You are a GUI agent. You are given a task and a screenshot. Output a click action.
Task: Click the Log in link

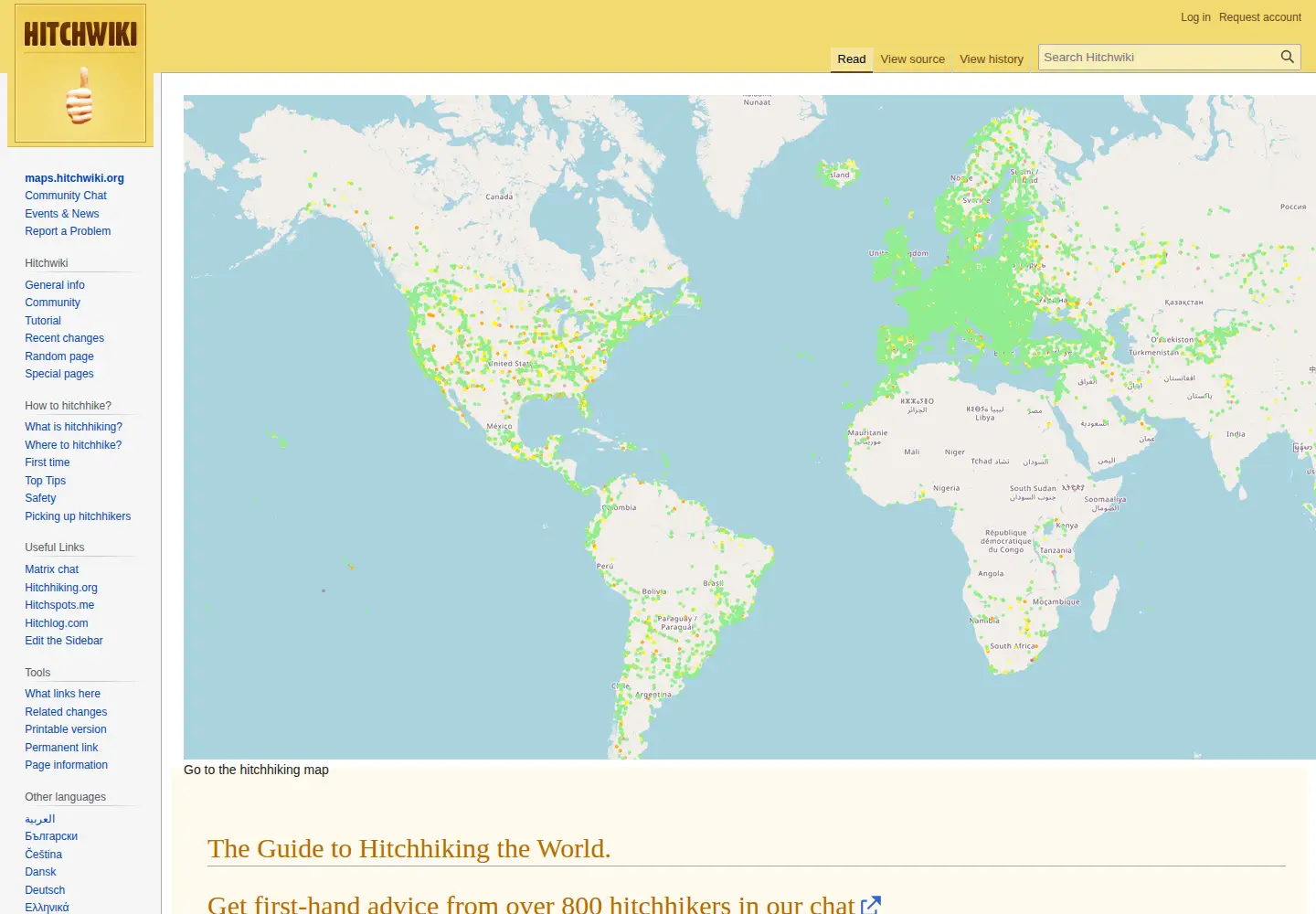tap(1195, 17)
